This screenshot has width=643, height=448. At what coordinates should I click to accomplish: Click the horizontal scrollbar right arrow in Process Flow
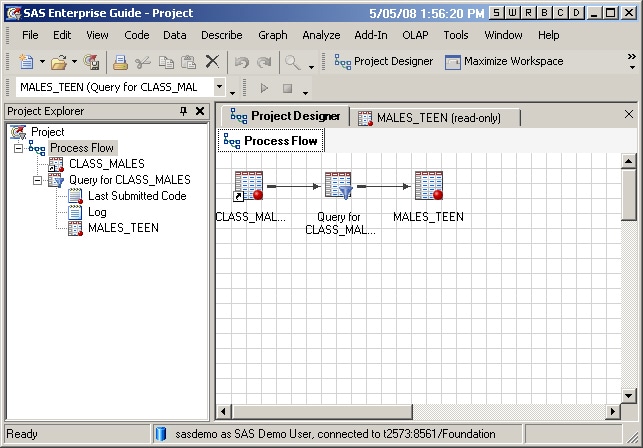click(x=612, y=411)
